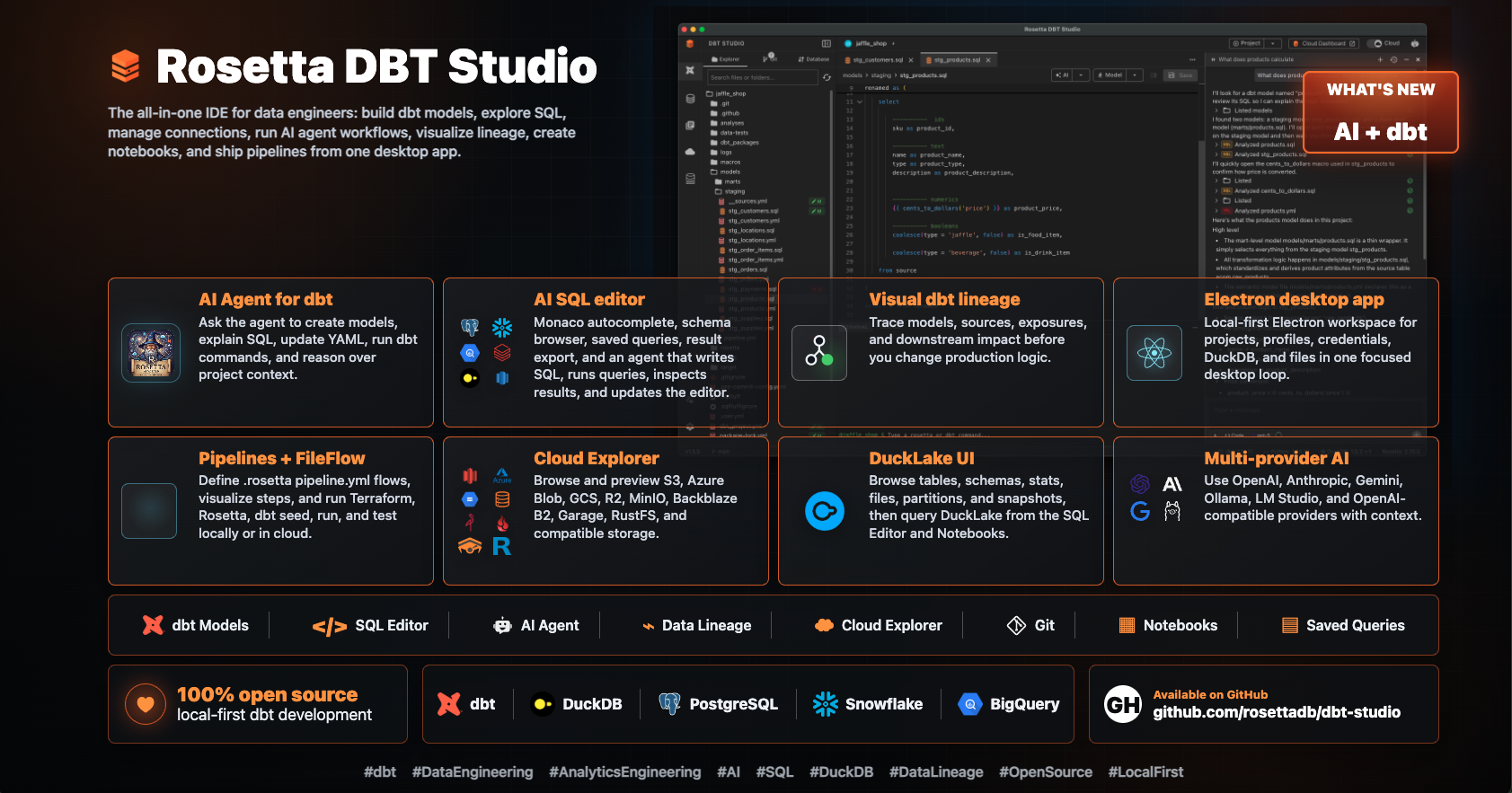The width and height of the screenshot is (1512, 793).
Task: Close the AI chat panel
Action: [1418, 59]
